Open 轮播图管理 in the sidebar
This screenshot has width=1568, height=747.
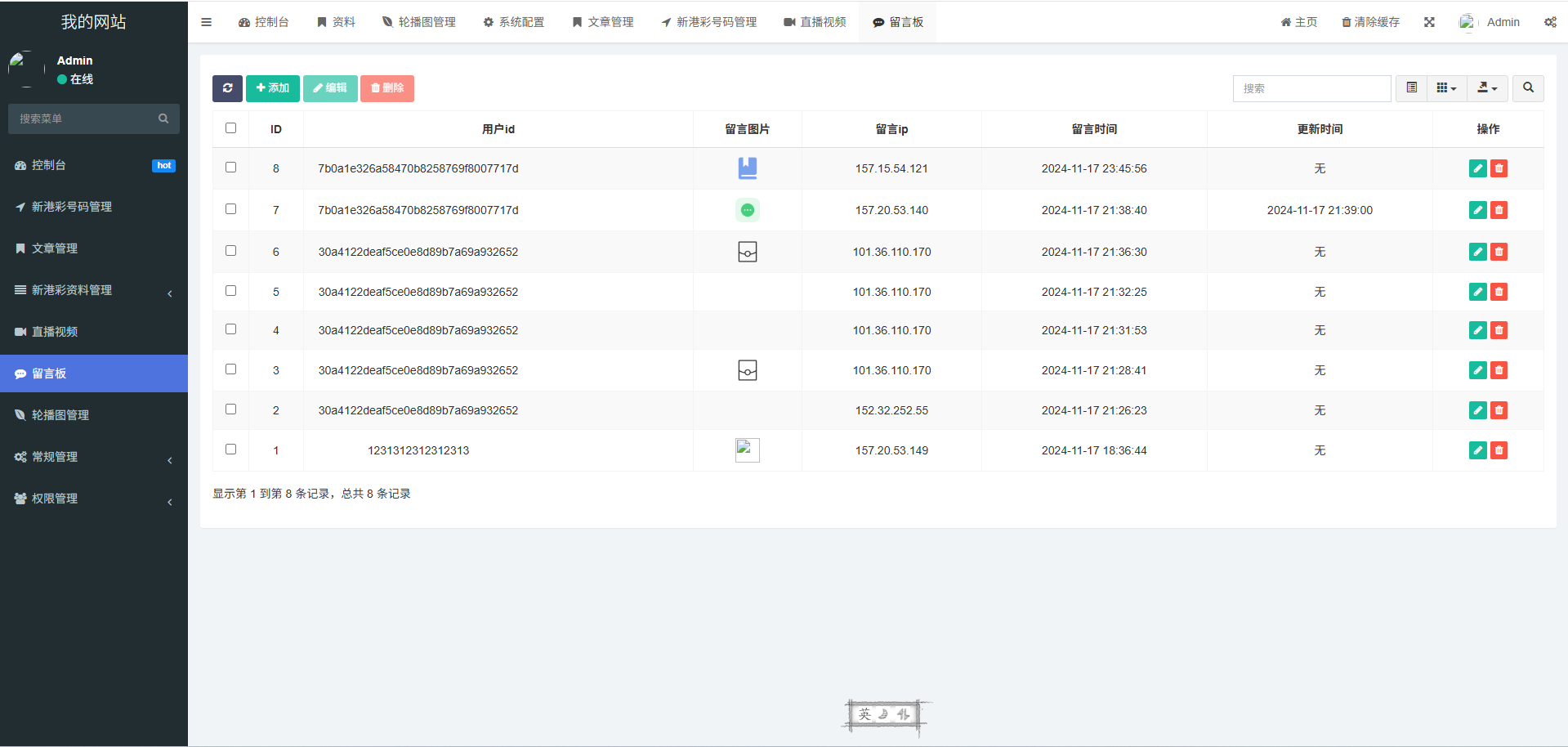pos(94,415)
